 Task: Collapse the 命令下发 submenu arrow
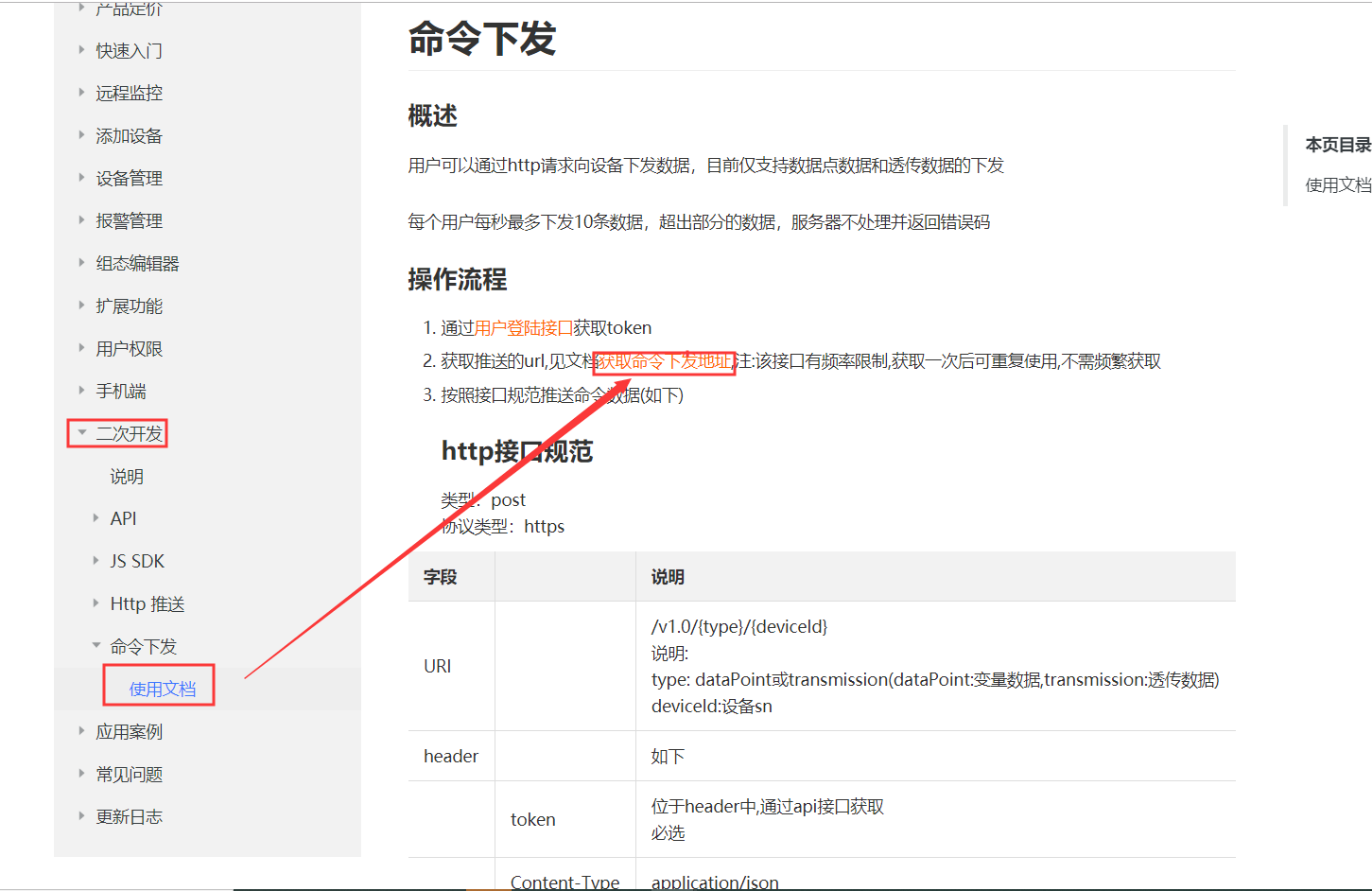point(96,646)
